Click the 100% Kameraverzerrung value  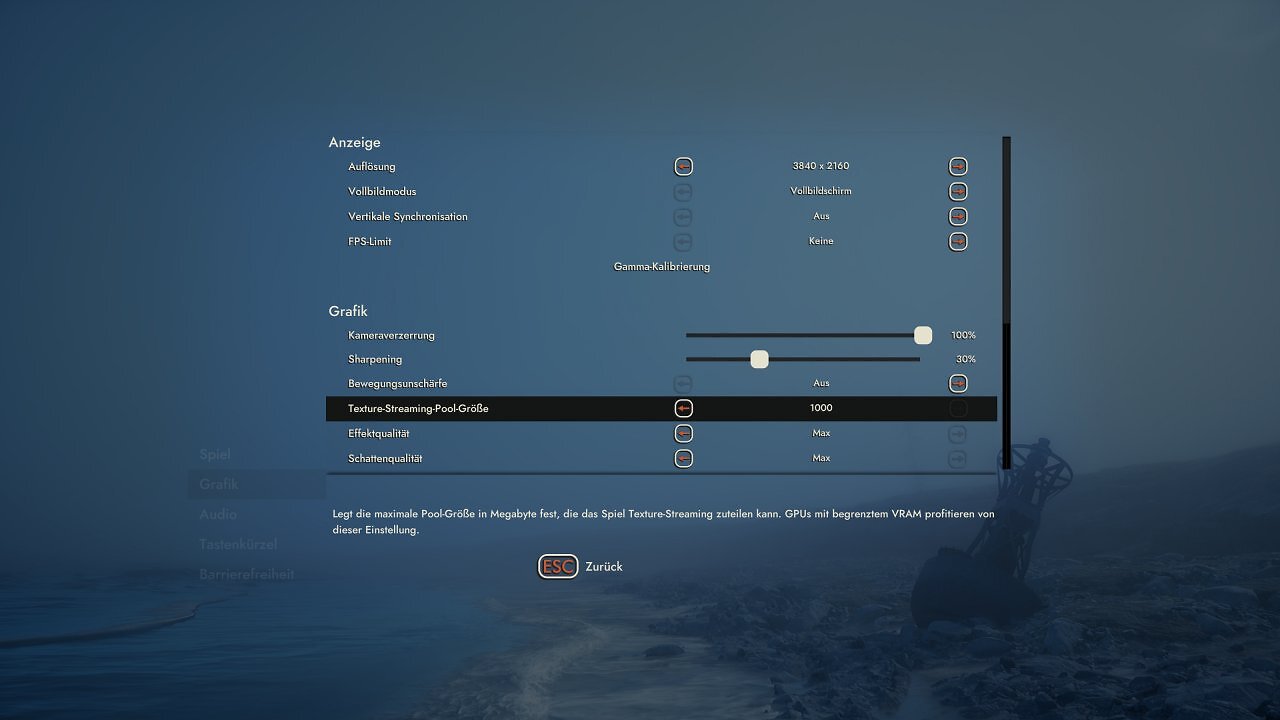[963, 336]
